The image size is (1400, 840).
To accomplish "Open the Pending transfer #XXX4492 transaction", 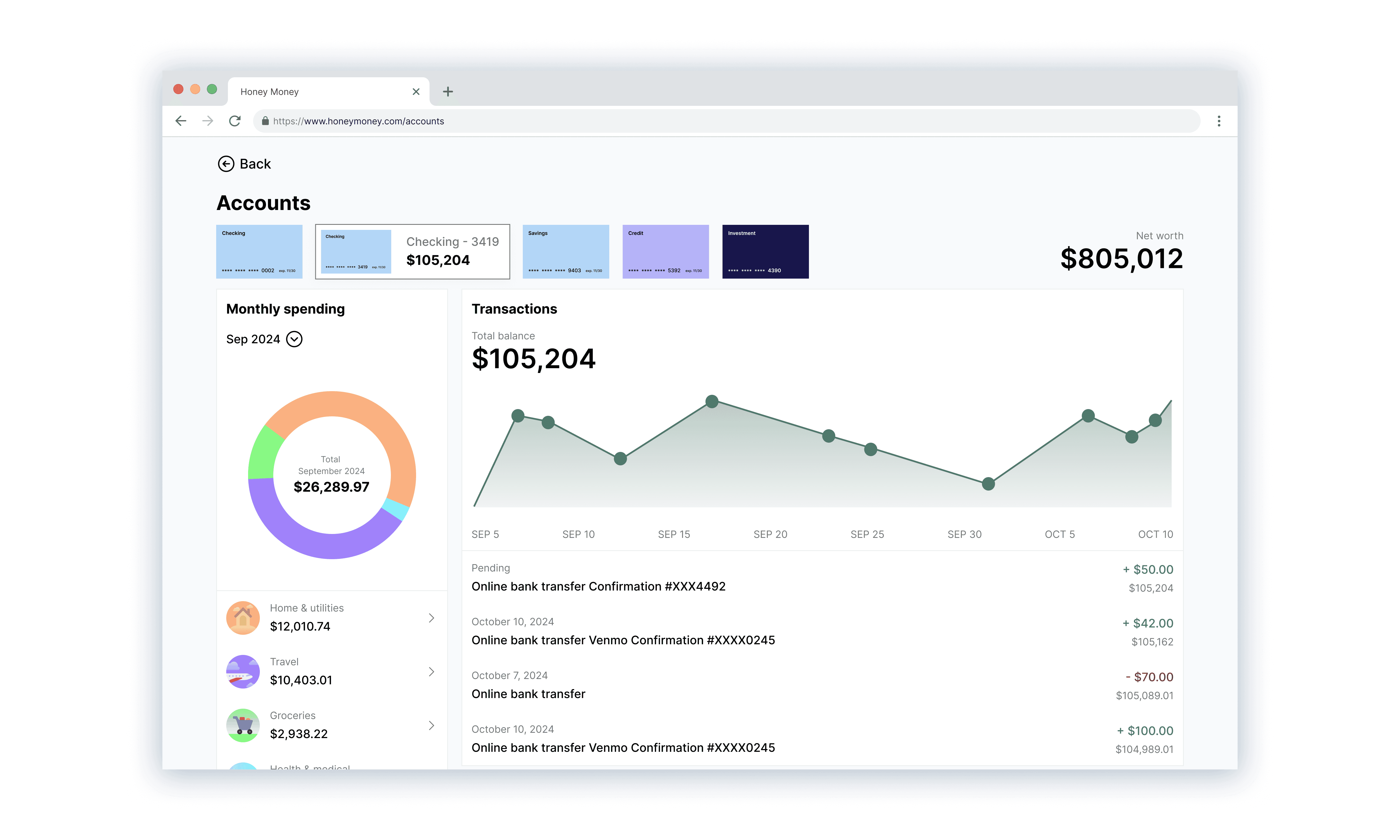I will click(x=822, y=577).
